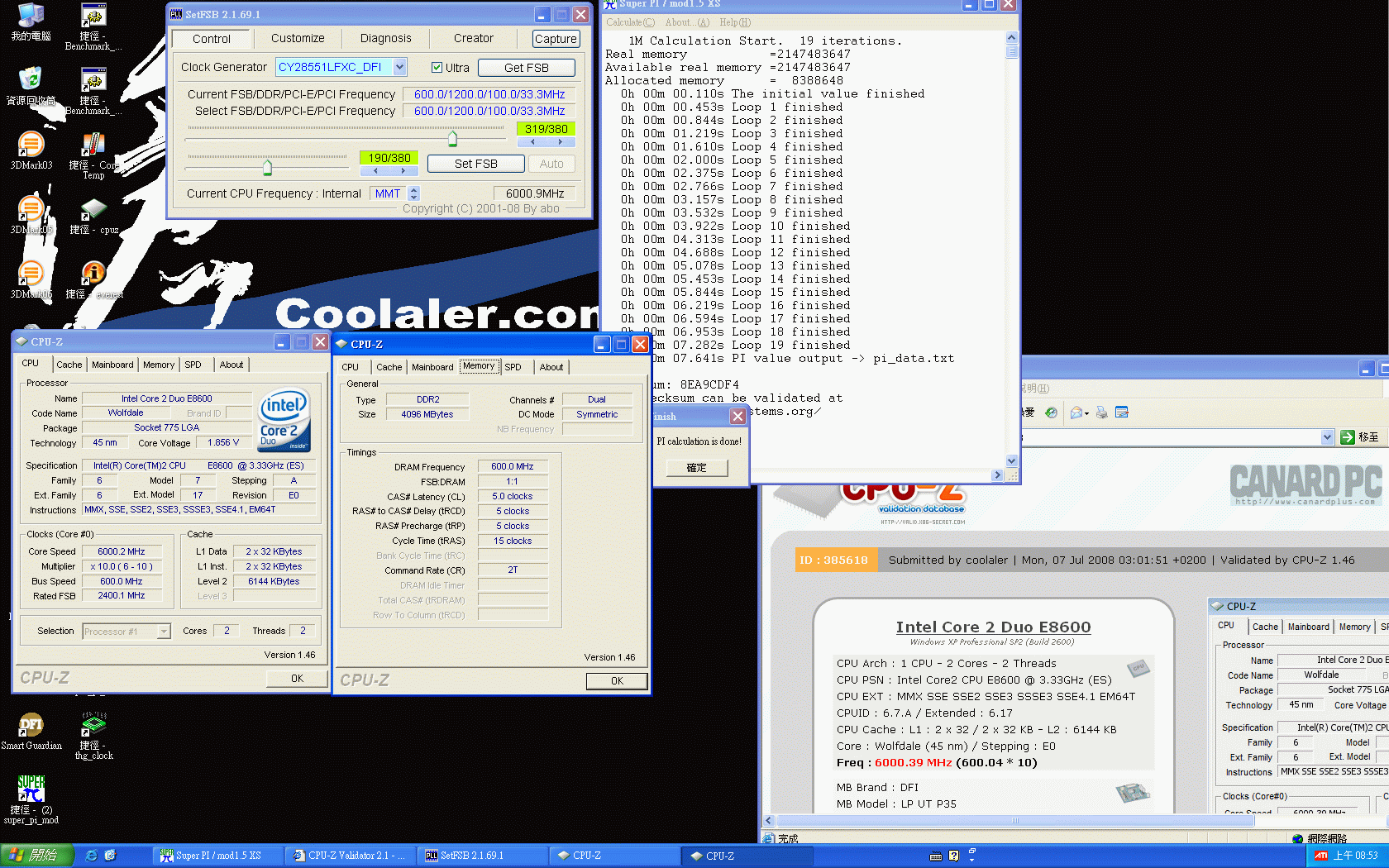This screenshot has height=868, width=1389.
Task: Click the green Go arrow in browser
Action: (x=1348, y=437)
